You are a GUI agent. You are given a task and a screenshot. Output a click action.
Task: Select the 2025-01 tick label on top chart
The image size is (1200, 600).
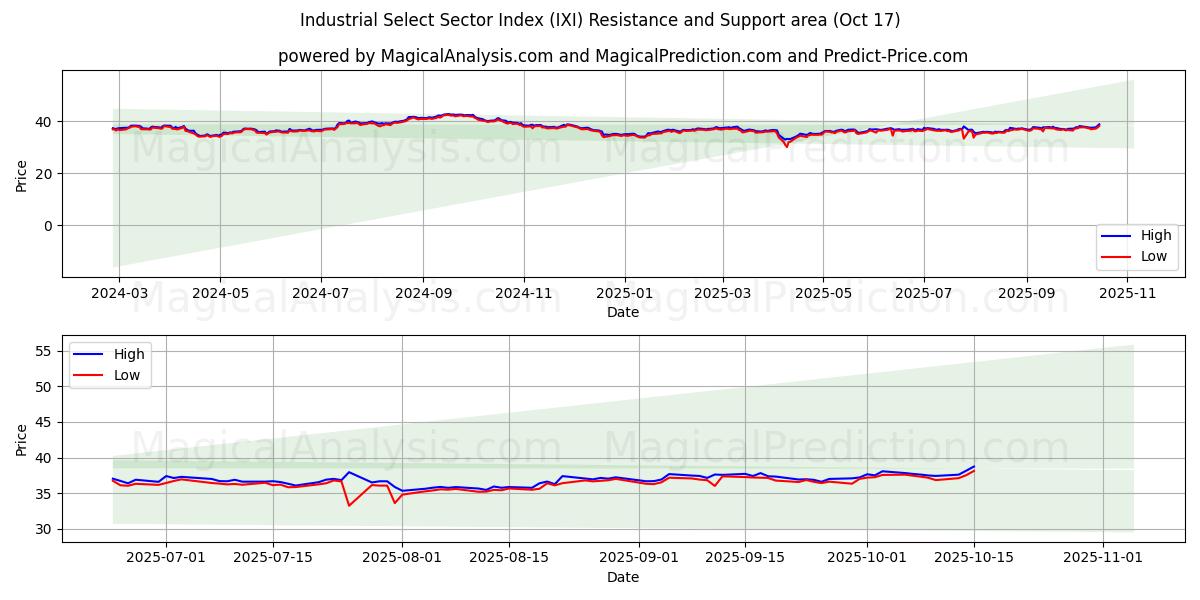pyautogui.click(x=625, y=295)
